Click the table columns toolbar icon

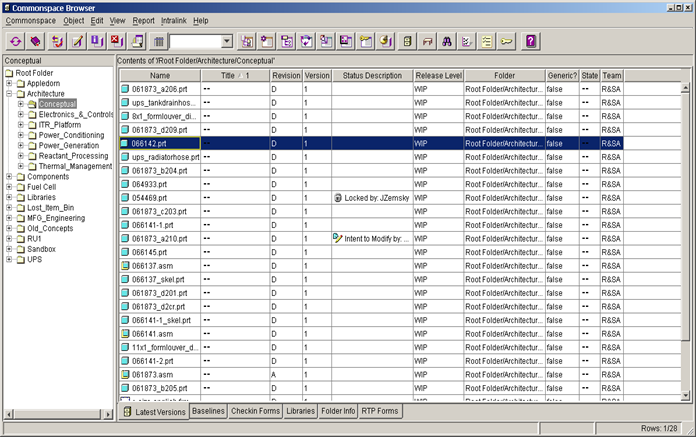tap(158, 42)
